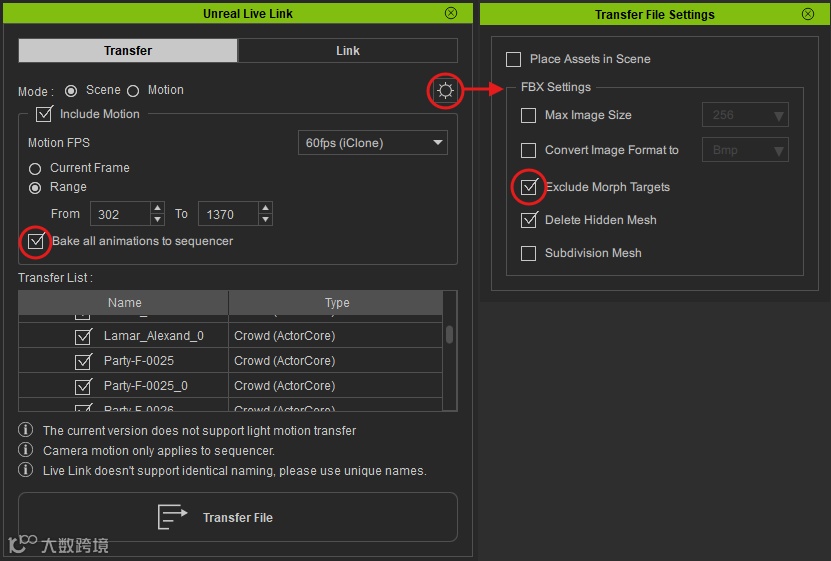Increase the From frame value
The width and height of the screenshot is (831, 561).
click(x=157, y=208)
